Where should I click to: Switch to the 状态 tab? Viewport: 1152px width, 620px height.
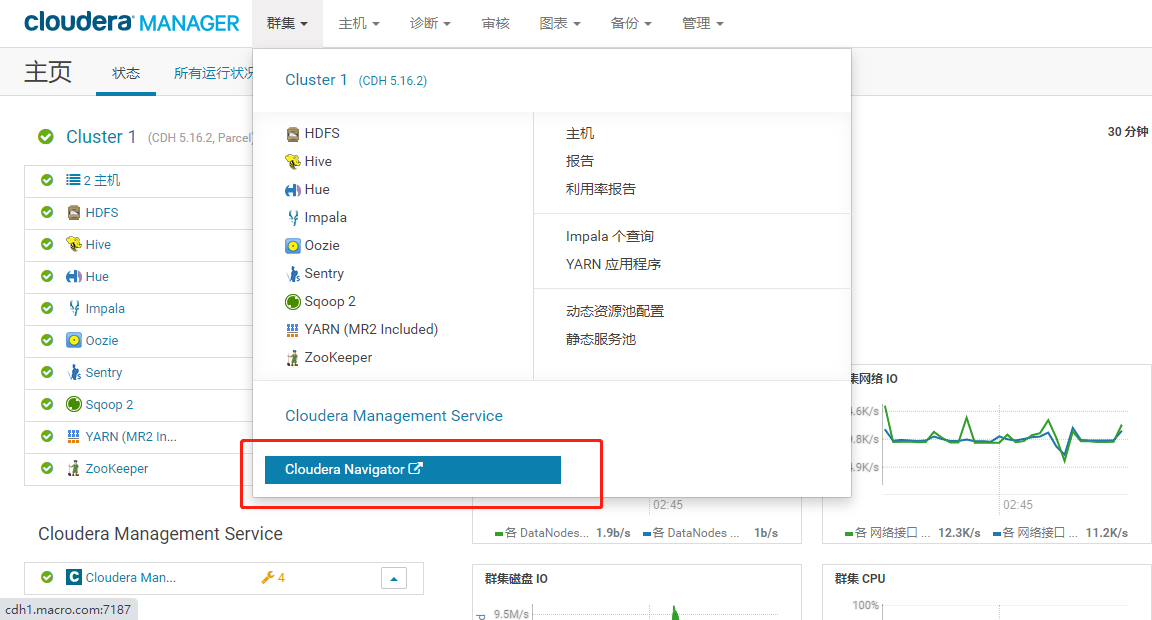126,73
